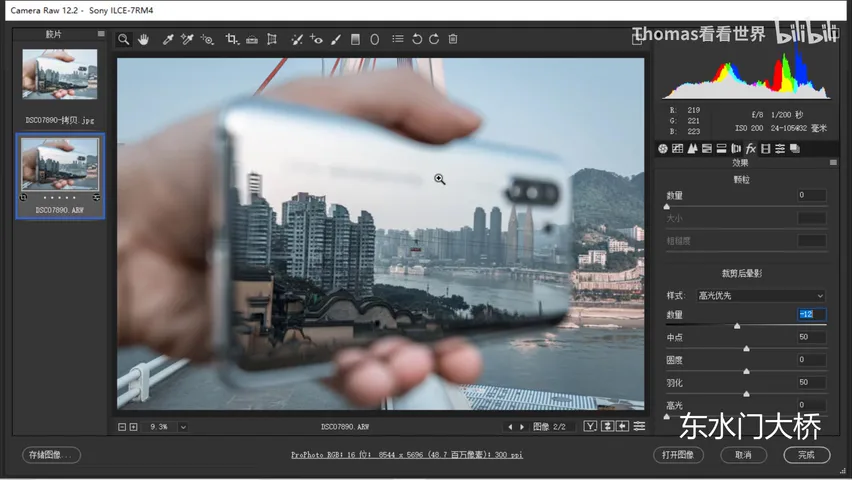The image size is (852, 480).
Task: Open the 样式 高光优先 dropdown
Action: [760, 296]
